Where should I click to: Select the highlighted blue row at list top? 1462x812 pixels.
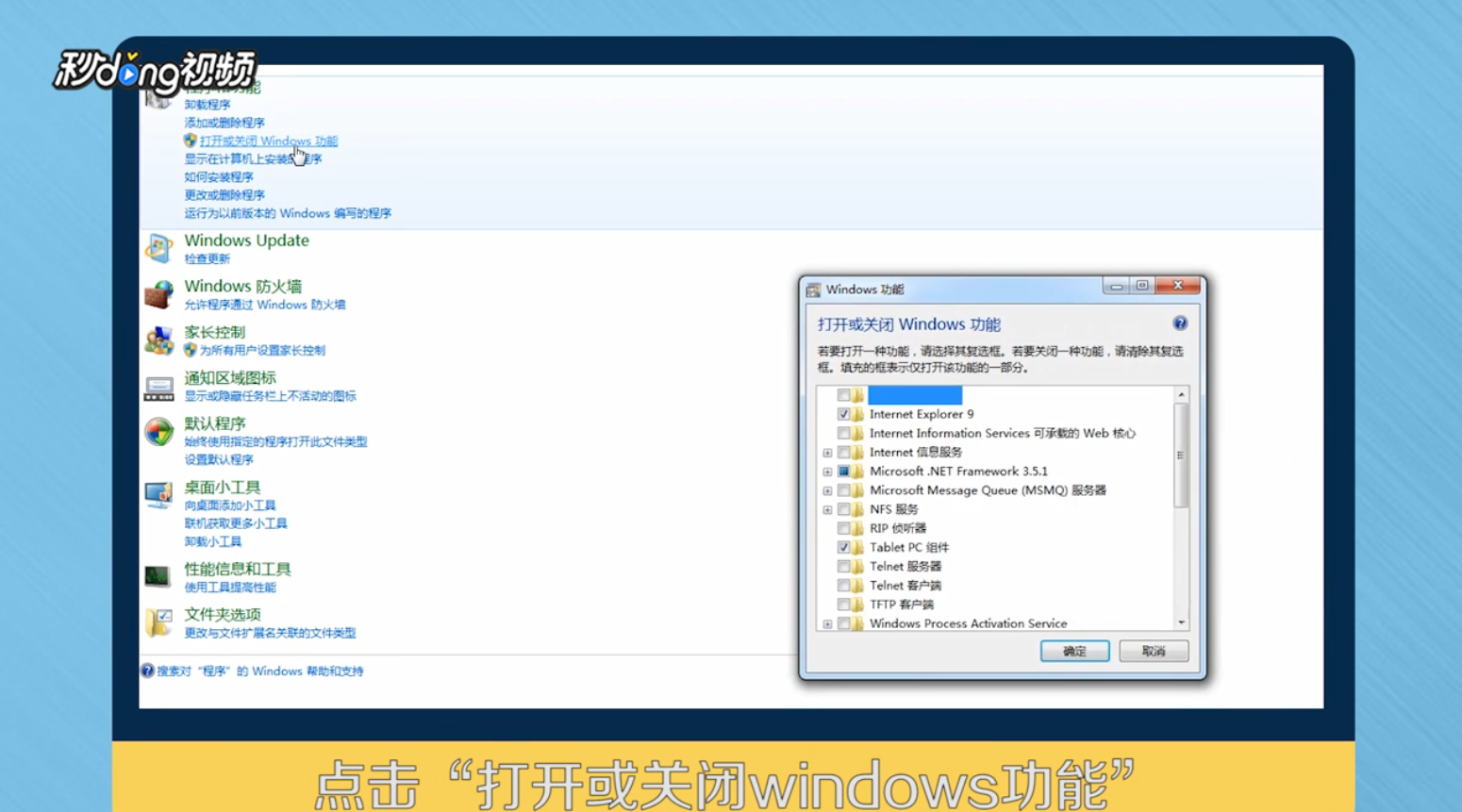click(x=915, y=395)
